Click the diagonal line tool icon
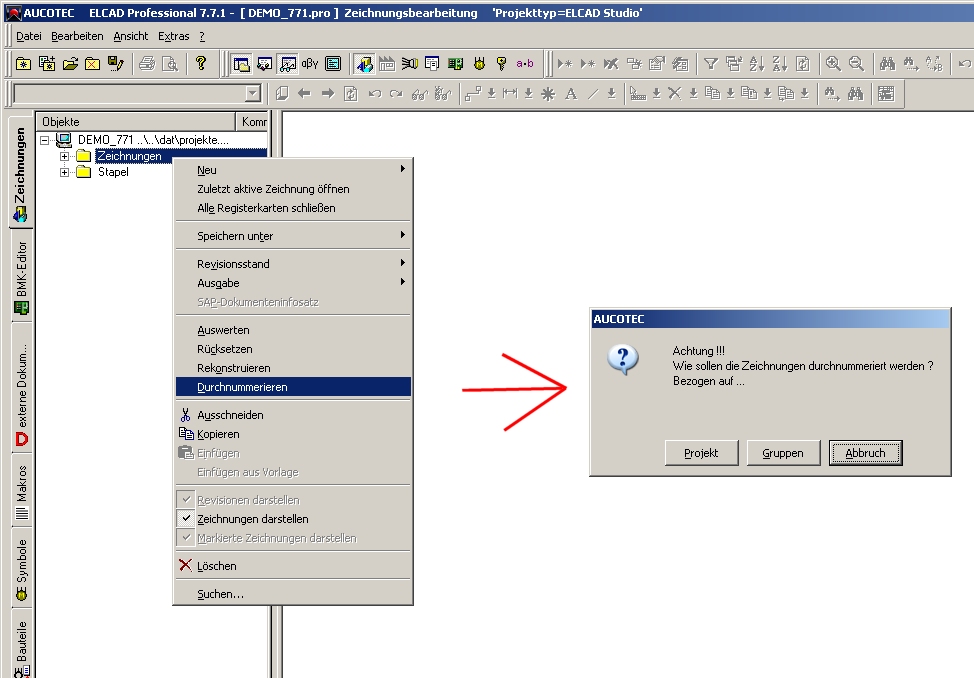Image resolution: width=974 pixels, height=678 pixels. [594, 94]
